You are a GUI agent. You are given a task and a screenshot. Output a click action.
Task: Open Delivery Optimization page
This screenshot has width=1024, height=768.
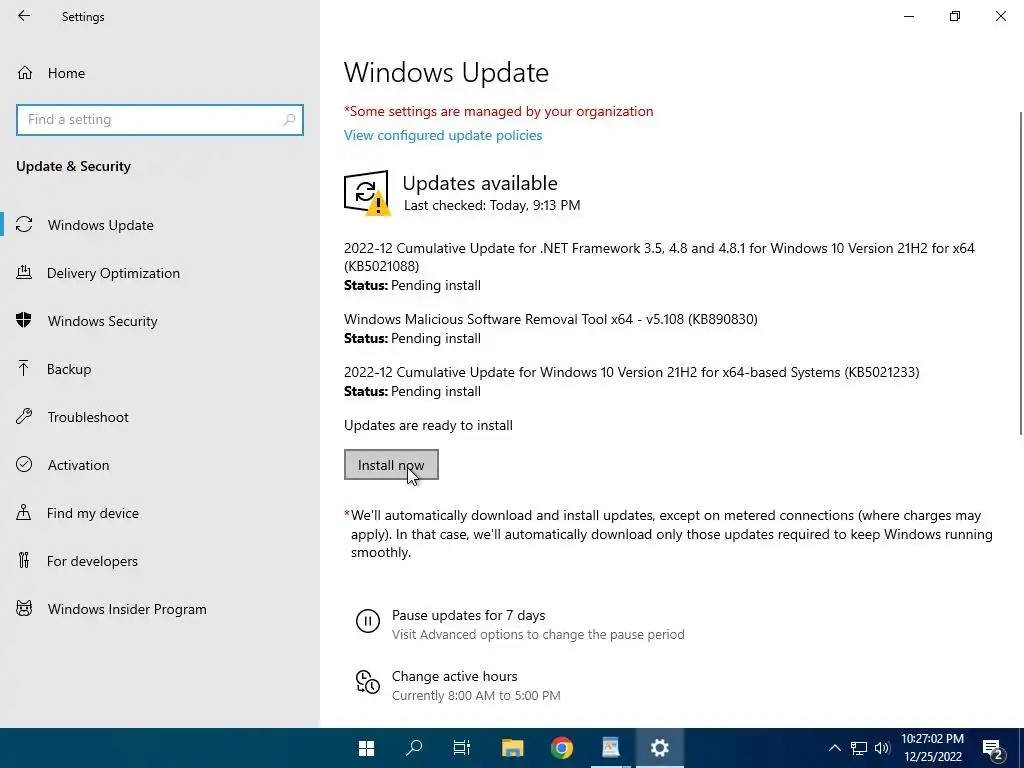tap(160, 273)
